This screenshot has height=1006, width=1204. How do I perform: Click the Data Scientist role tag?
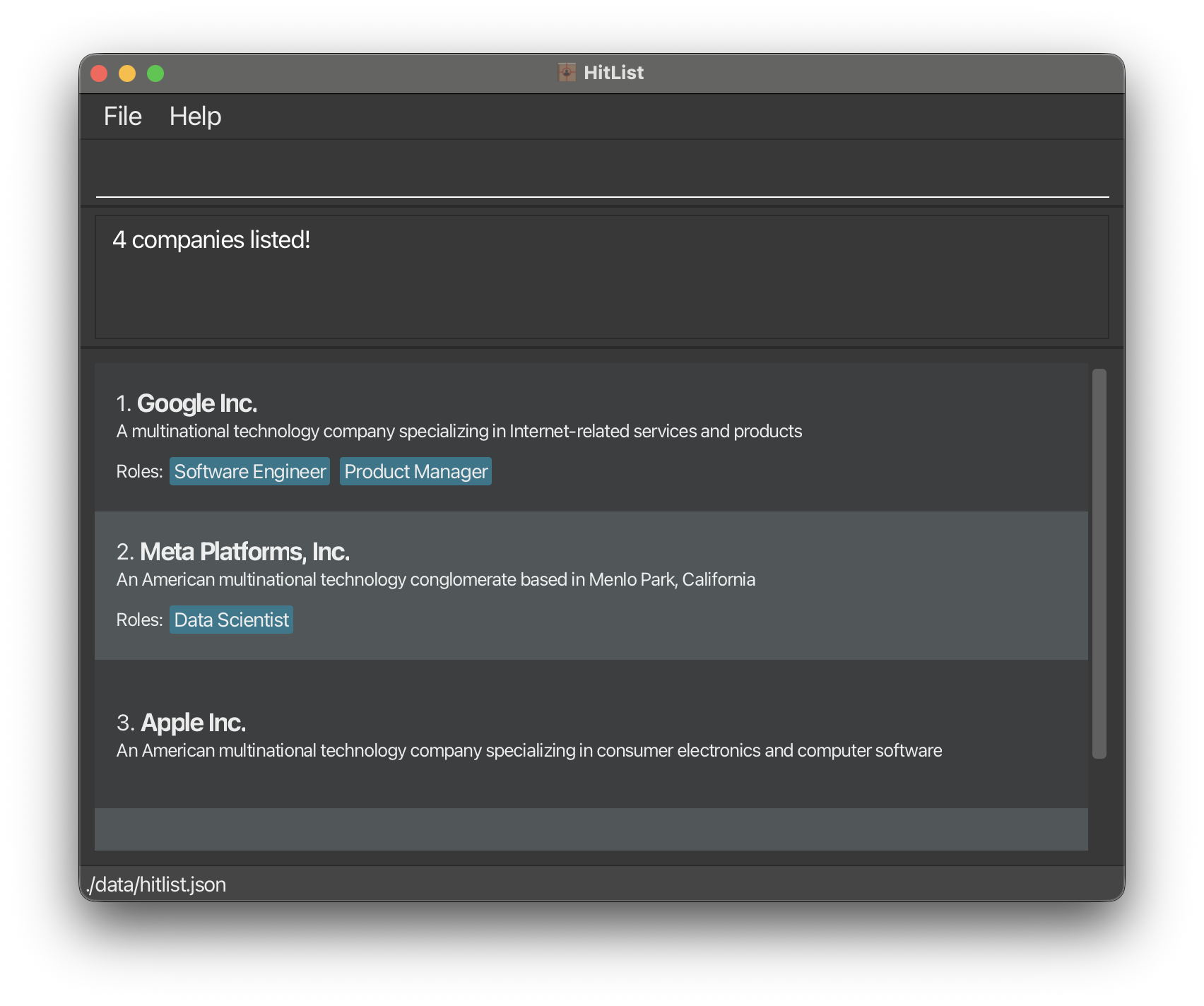(x=232, y=620)
